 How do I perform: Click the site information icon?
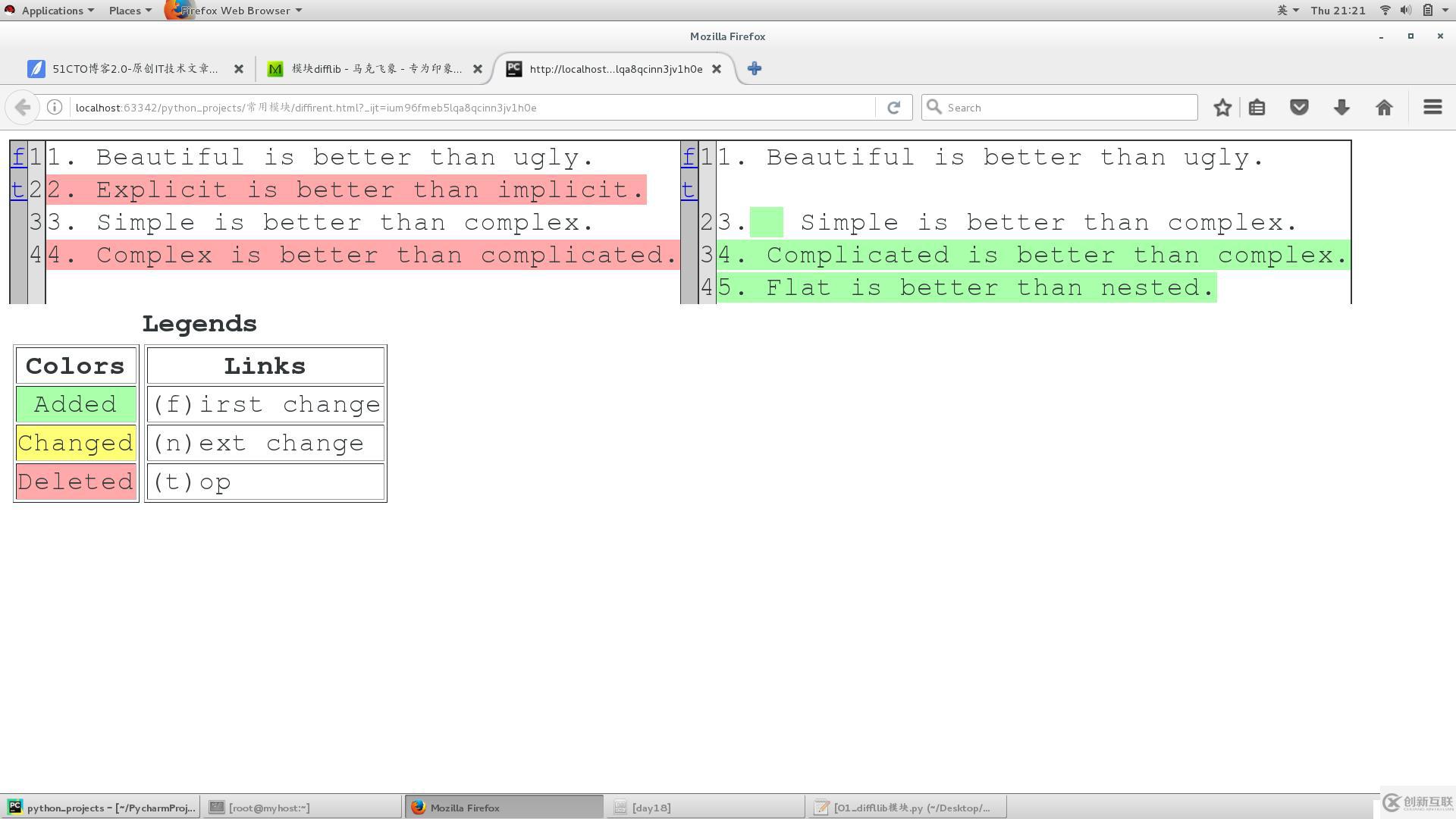(55, 108)
